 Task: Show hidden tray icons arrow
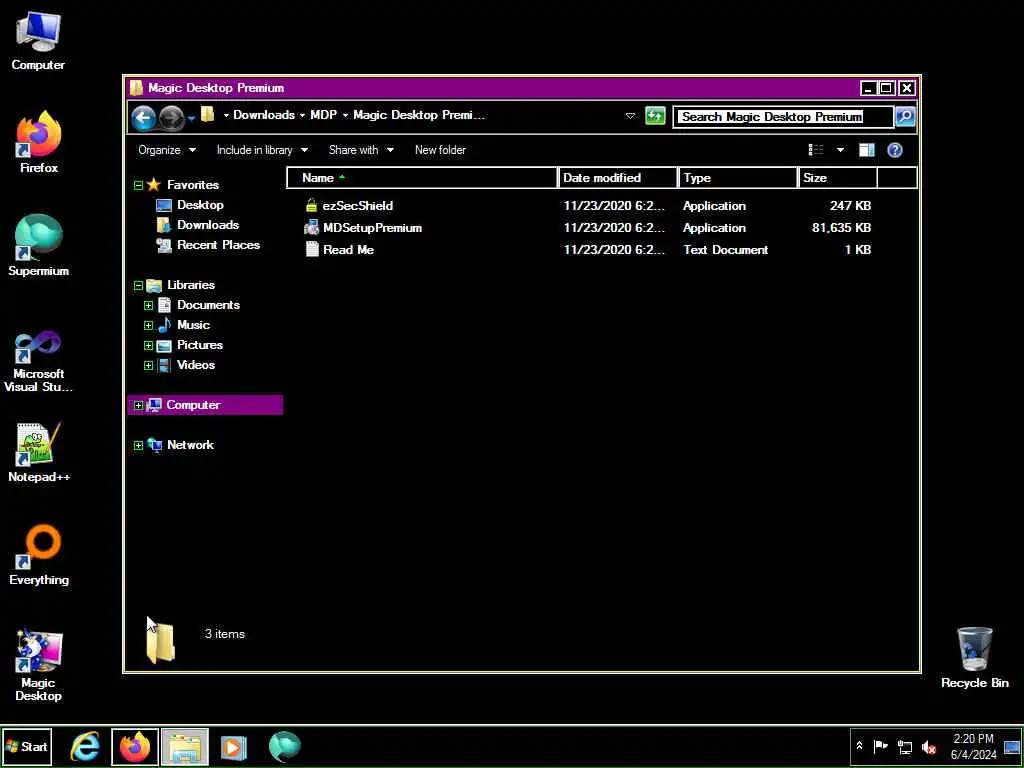click(859, 746)
